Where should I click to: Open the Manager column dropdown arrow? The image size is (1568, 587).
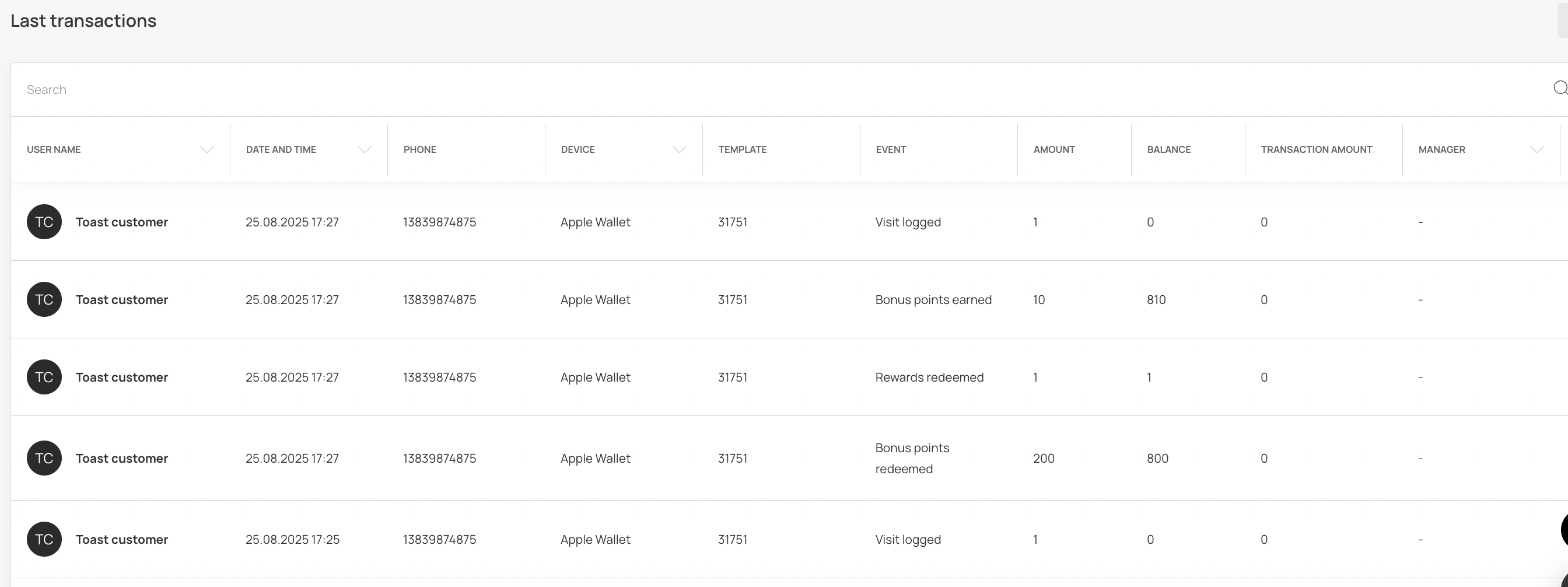(x=1536, y=150)
